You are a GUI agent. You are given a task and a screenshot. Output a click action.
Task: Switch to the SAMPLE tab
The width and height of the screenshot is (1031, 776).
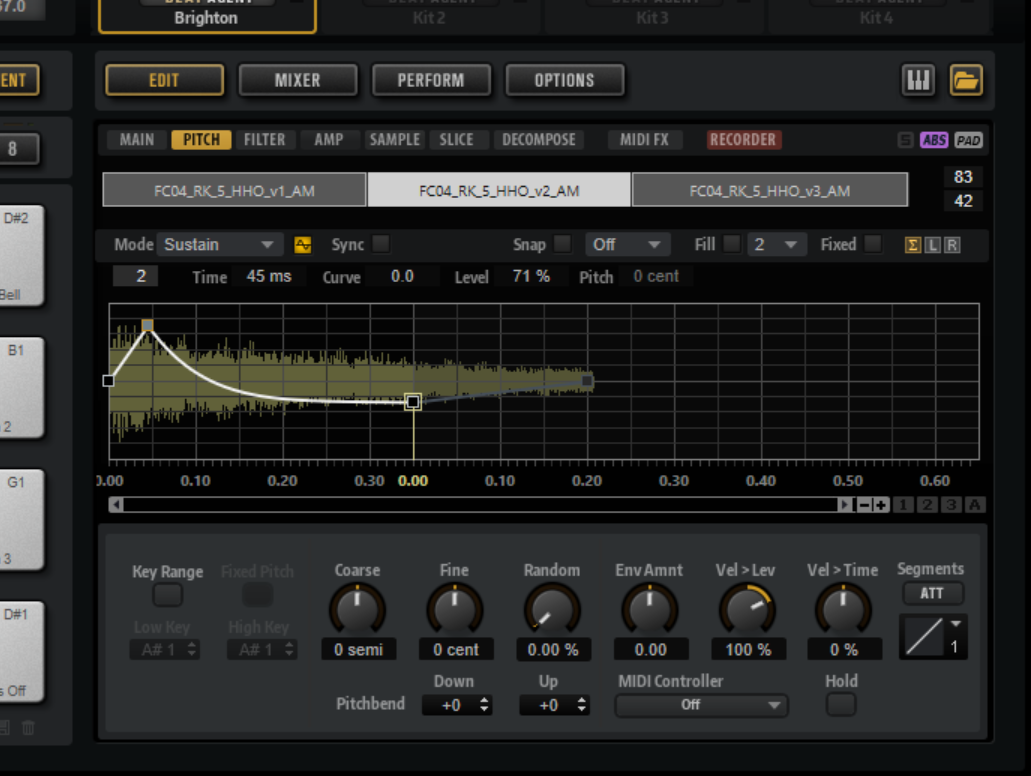pos(395,139)
